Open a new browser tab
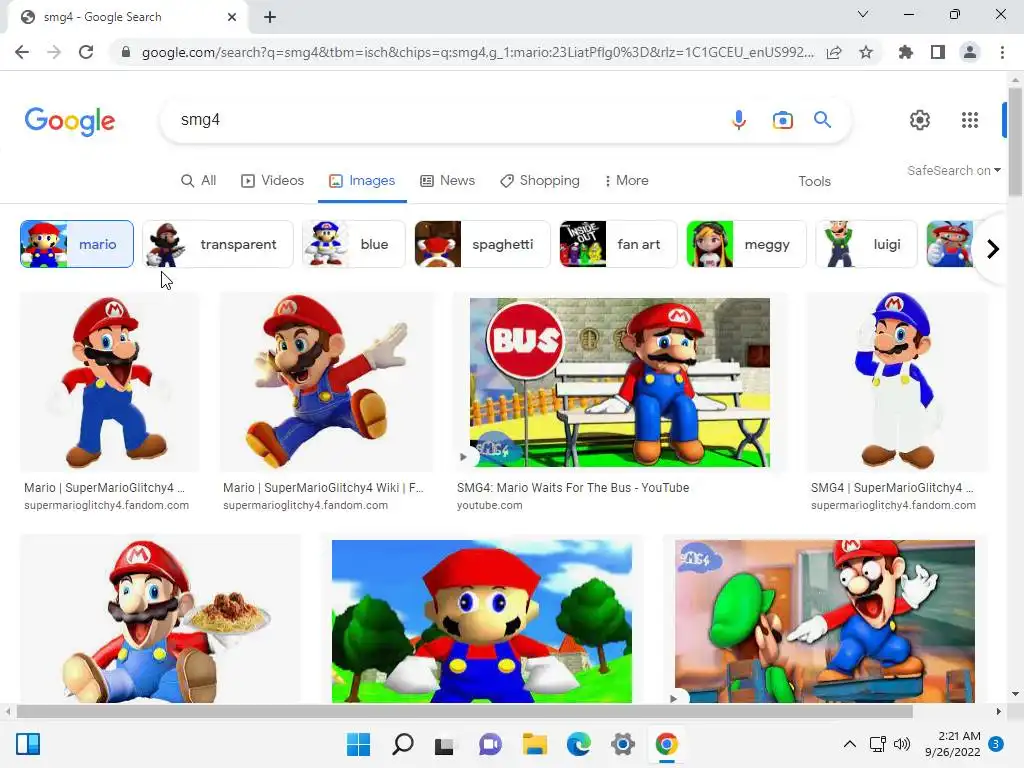Image resolution: width=1024 pixels, height=768 pixels. click(x=270, y=17)
